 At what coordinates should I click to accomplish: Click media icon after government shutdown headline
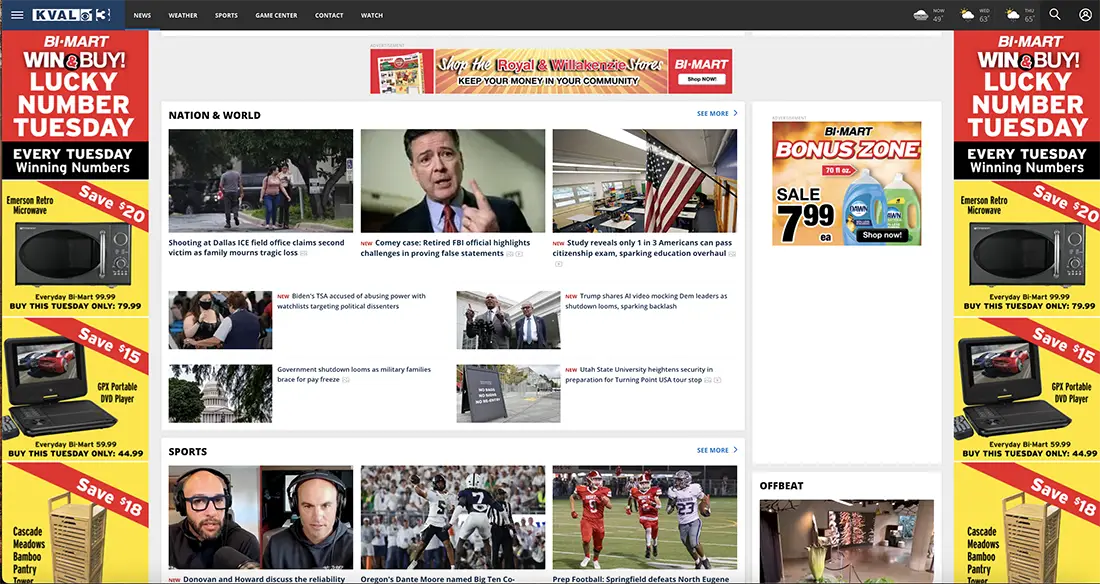[x=346, y=380]
